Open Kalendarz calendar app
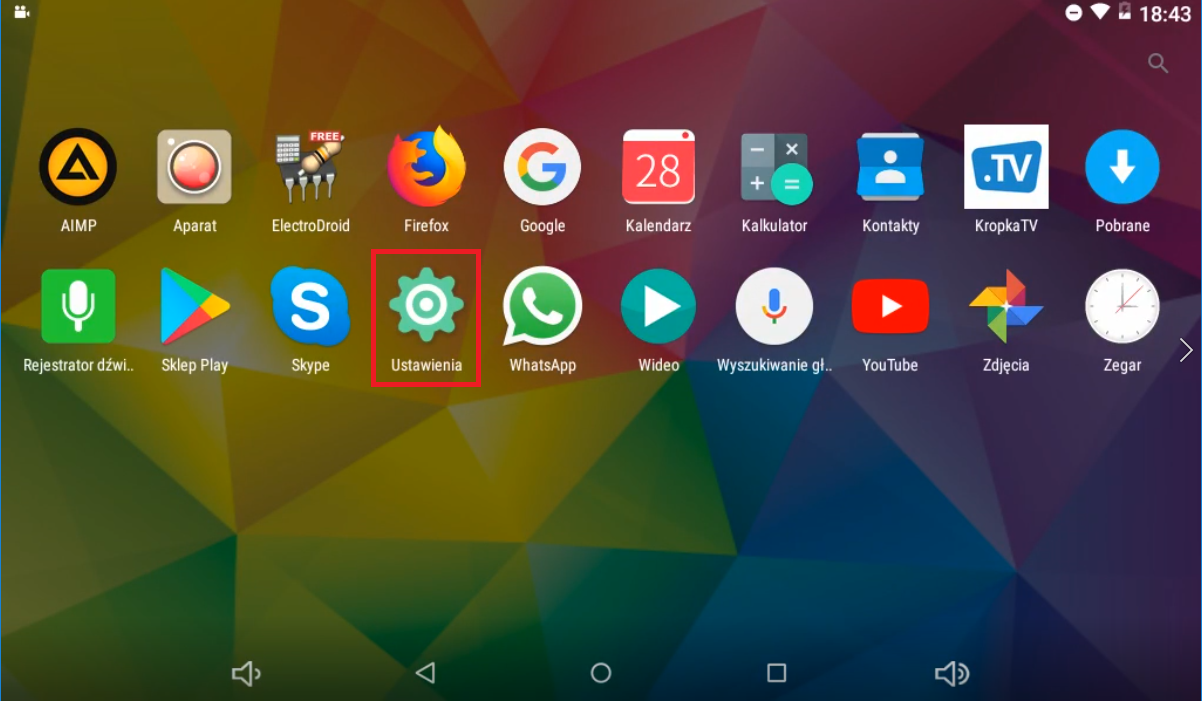Viewport: 1202px width, 701px height. [658, 167]
